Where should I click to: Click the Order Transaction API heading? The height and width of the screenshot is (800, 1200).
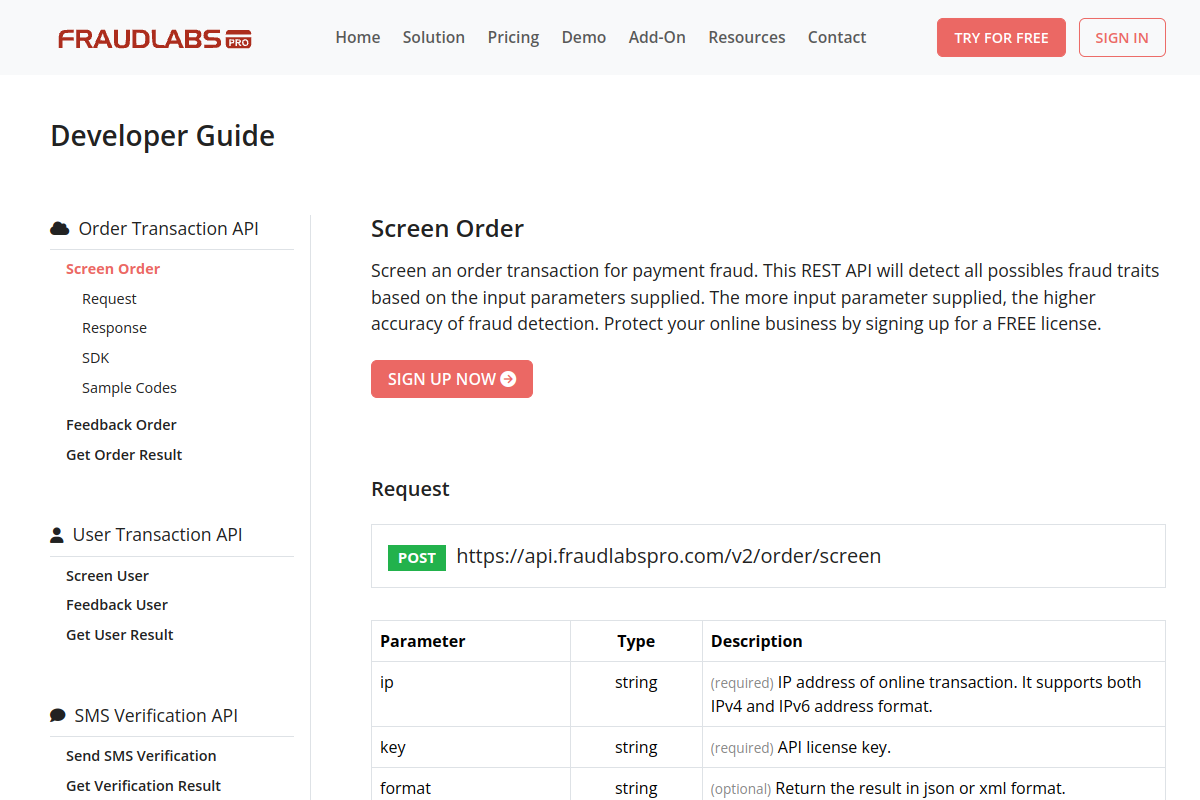[169, 229]
